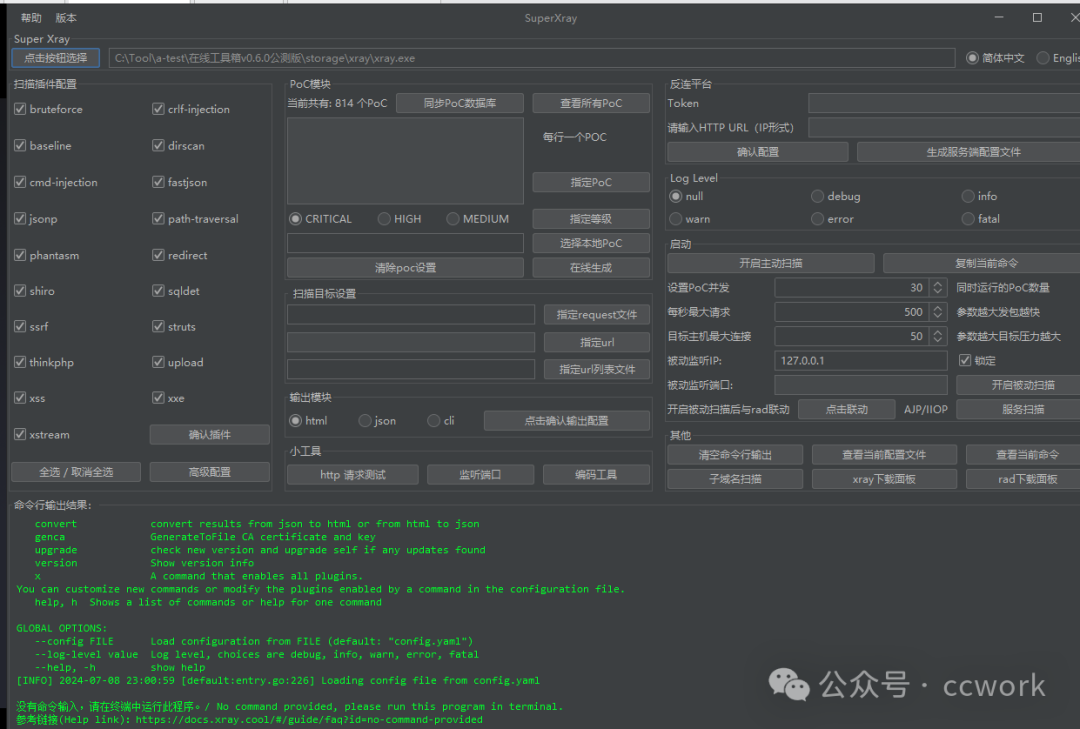
Task: Toggle the xxe checkbox
Action: point(158,398)
